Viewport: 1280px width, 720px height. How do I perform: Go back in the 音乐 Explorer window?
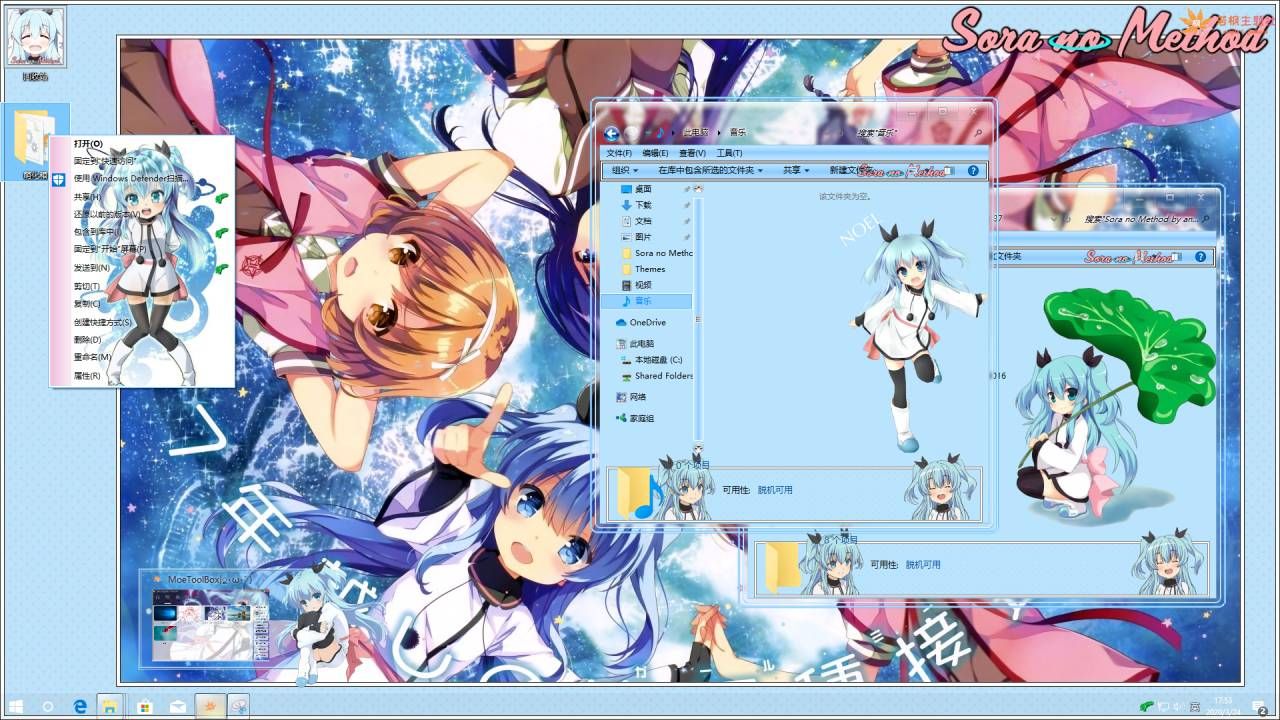pos(612,133)
